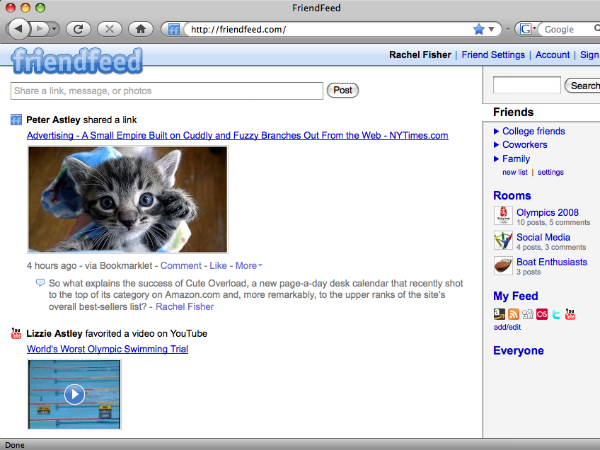
Task: Click the Last.fm icon in My Feed
Action: click(542, 314)
